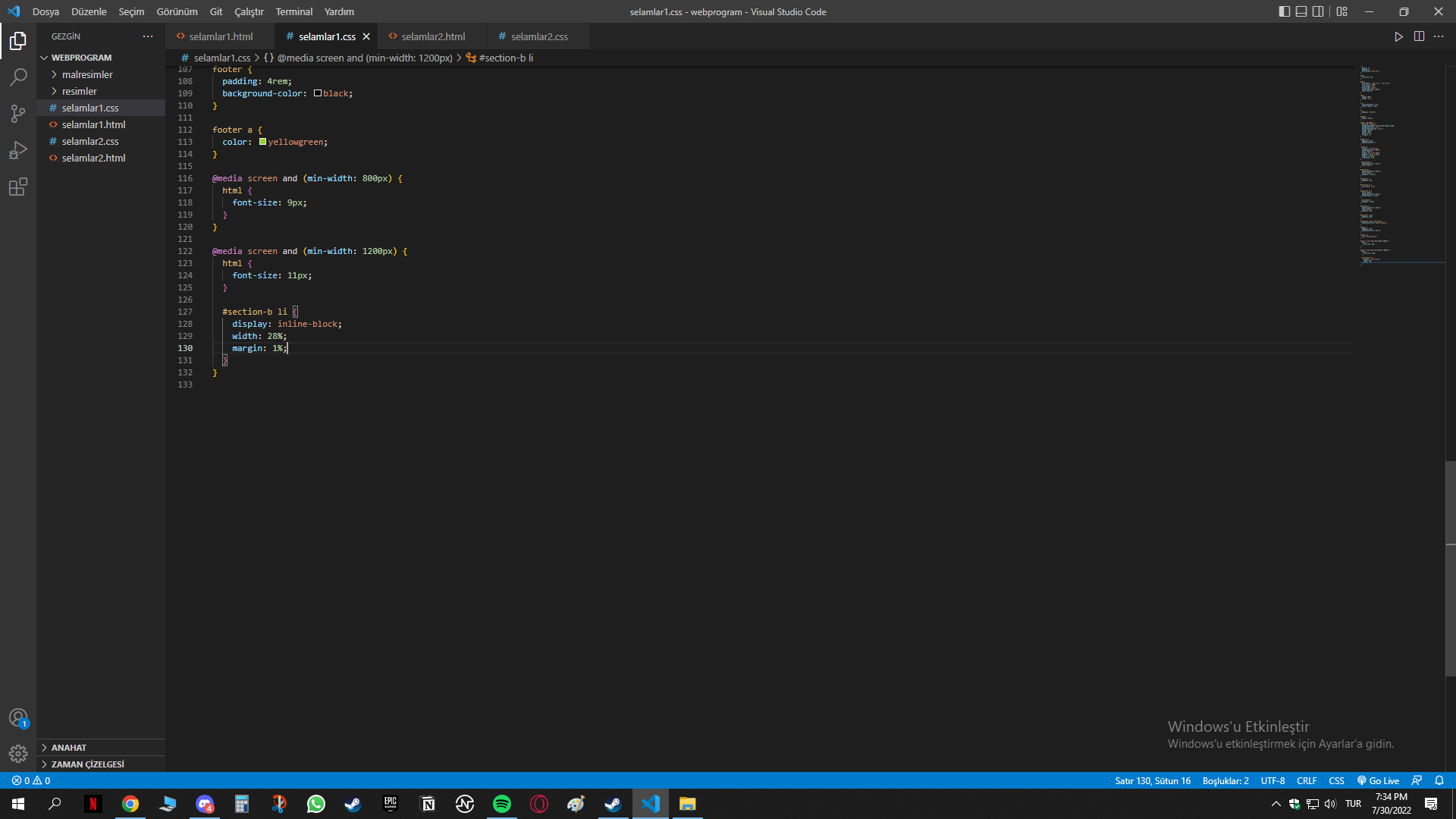
Task: Open the Extensions view
Action: pyautogui.click(x=18, y=187)
